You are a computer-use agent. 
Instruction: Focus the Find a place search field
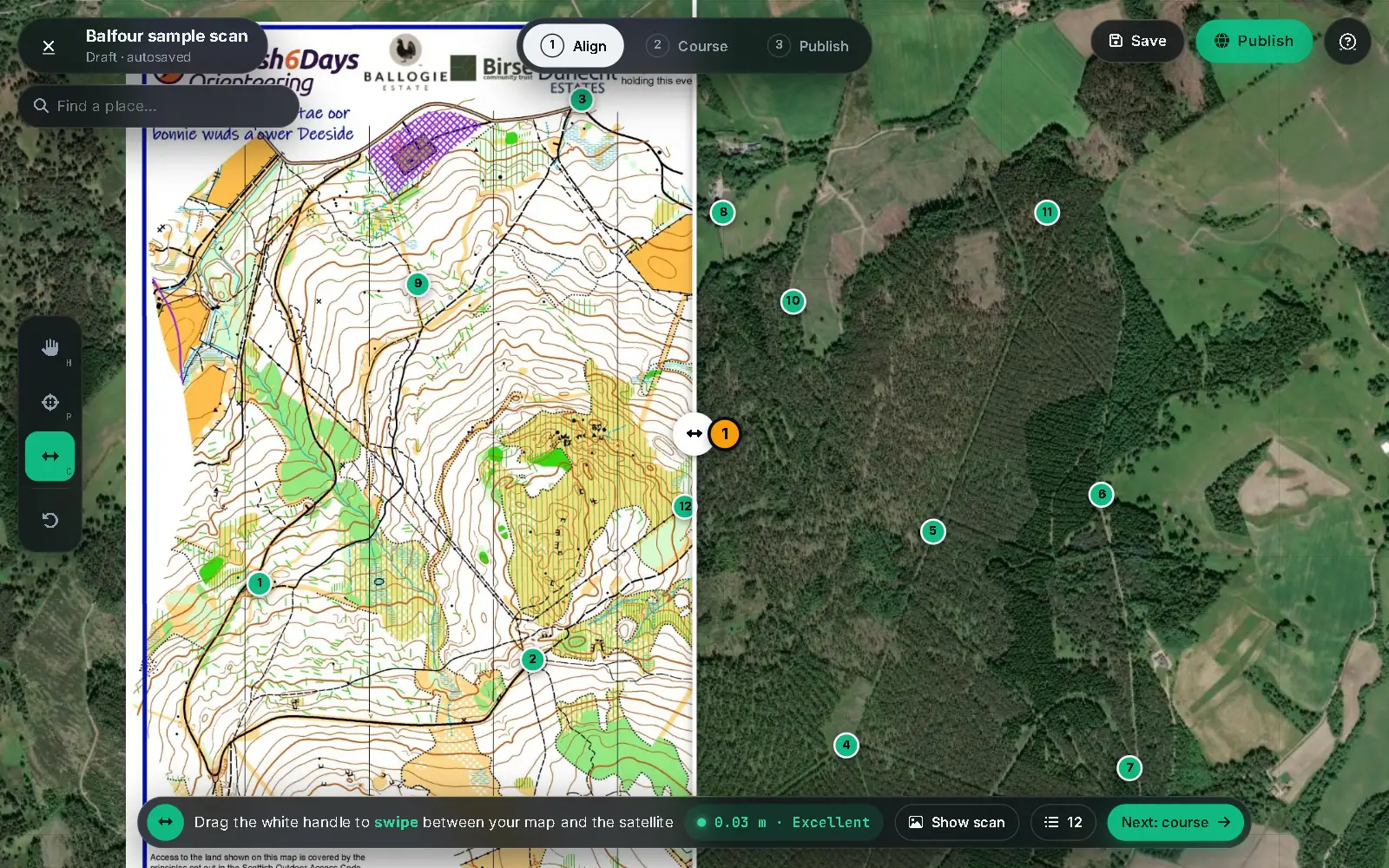[158, 106]
